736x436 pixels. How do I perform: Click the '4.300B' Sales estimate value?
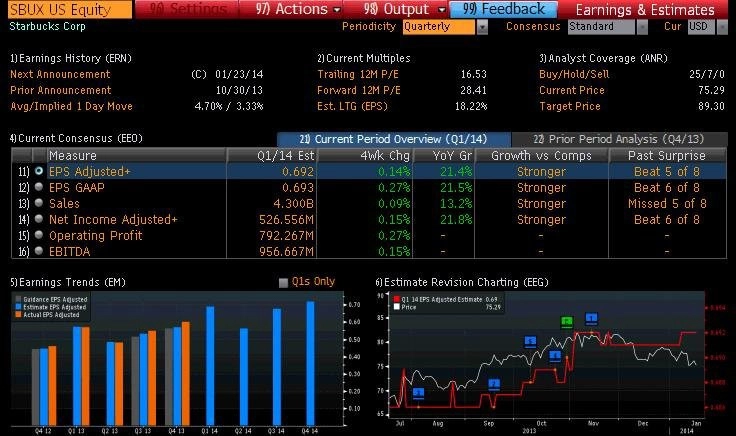click(293, 204)
